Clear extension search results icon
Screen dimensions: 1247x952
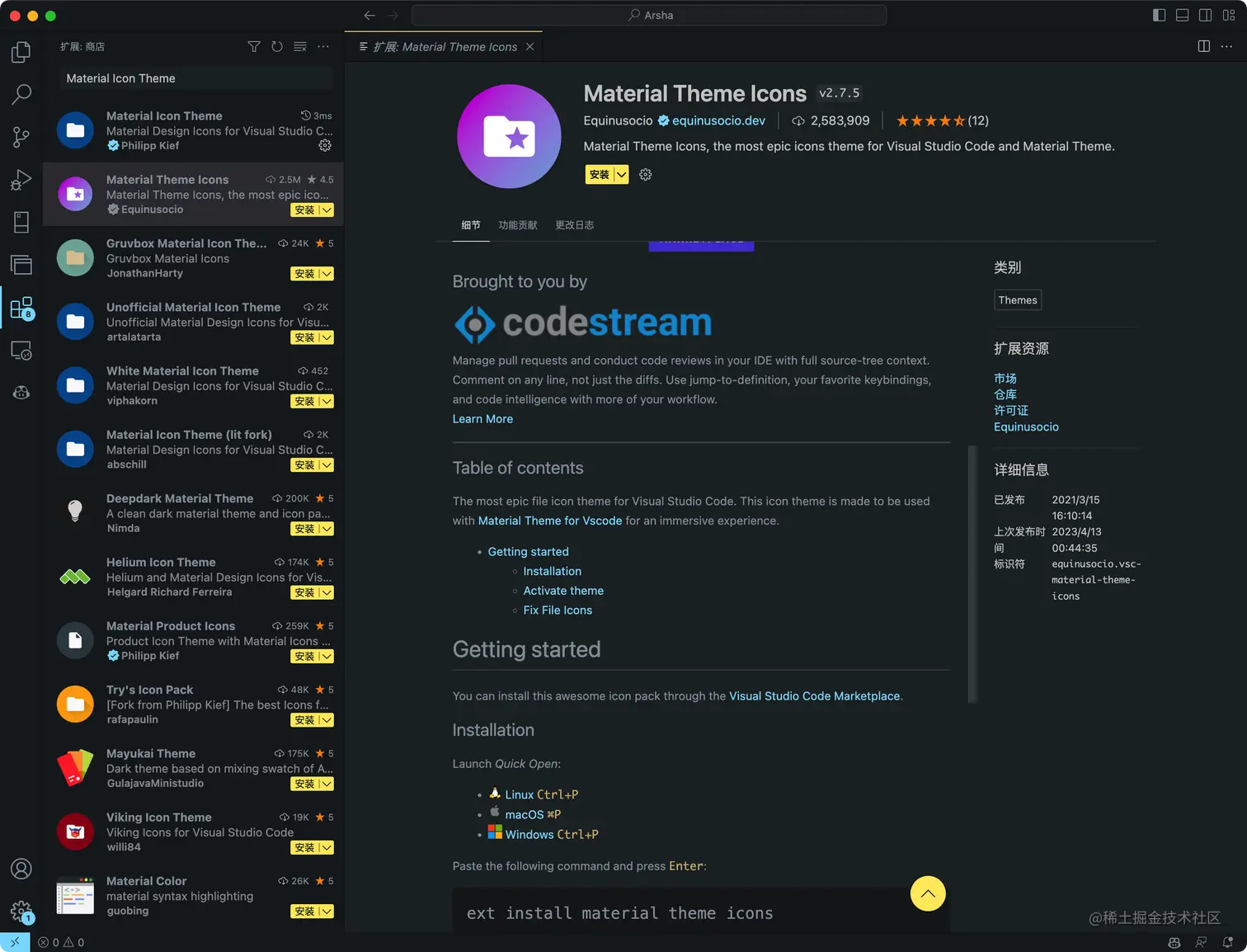tap(300, 47)
